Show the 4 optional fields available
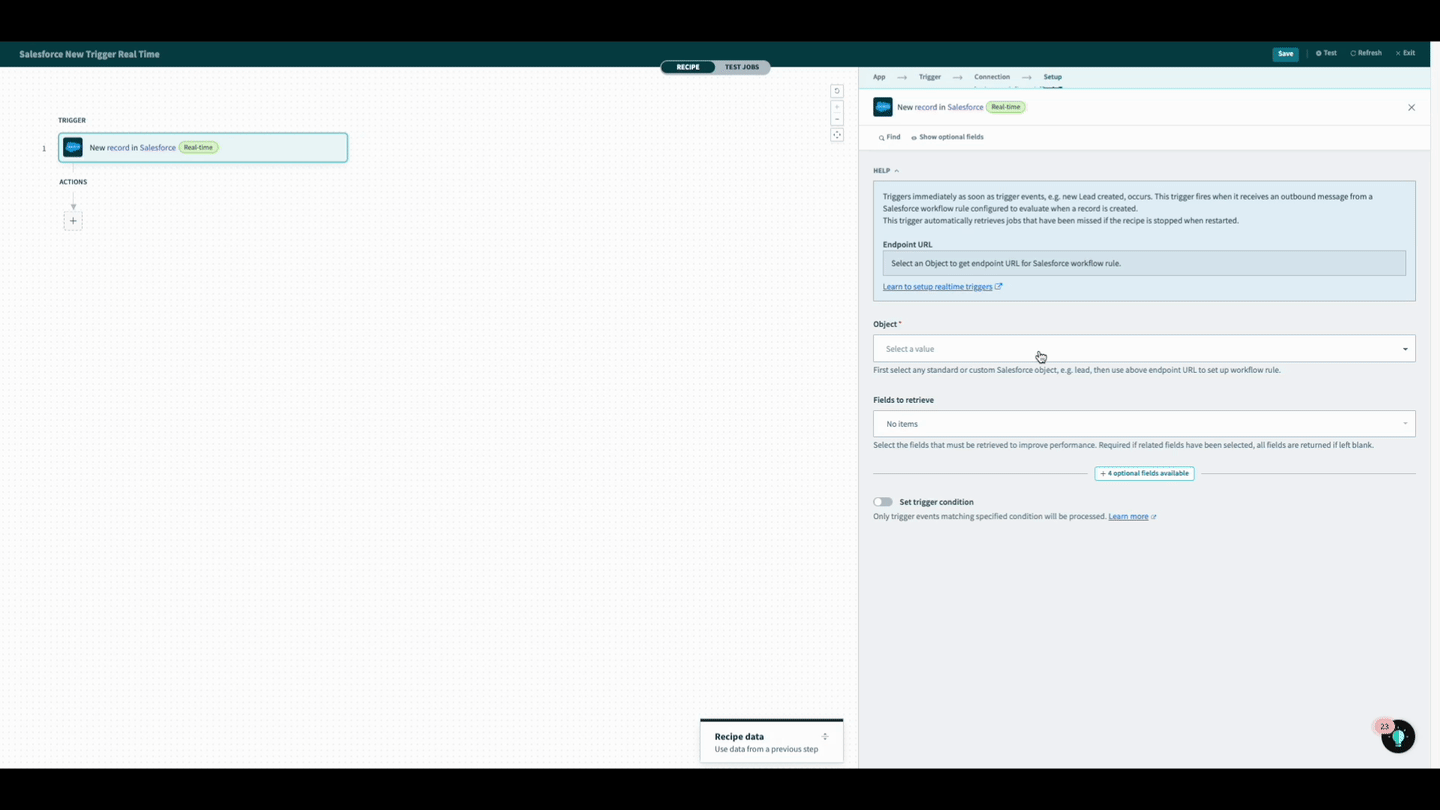The height and width of the screenshot is (810, 1440). point(1143,473)
